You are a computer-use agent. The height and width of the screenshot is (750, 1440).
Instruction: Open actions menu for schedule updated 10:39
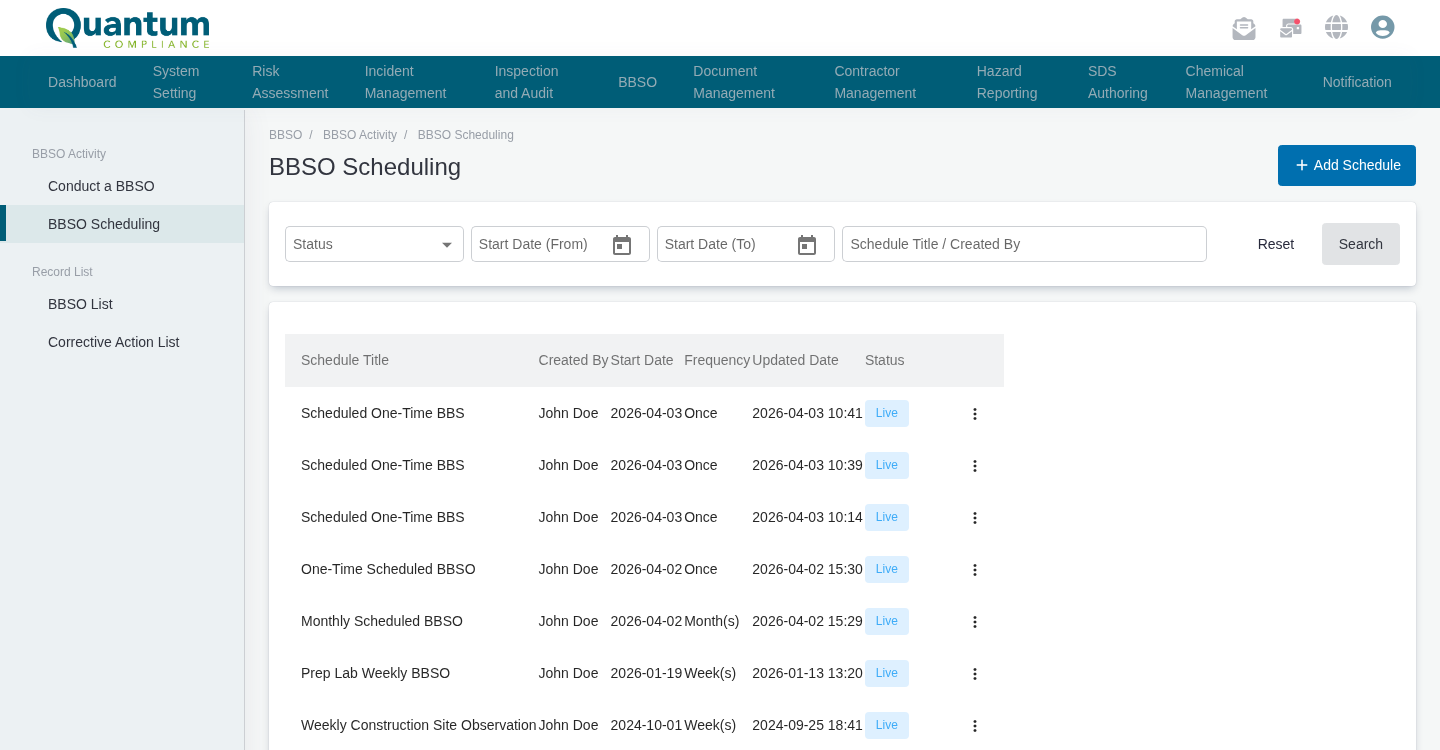(x=975, y=466)
